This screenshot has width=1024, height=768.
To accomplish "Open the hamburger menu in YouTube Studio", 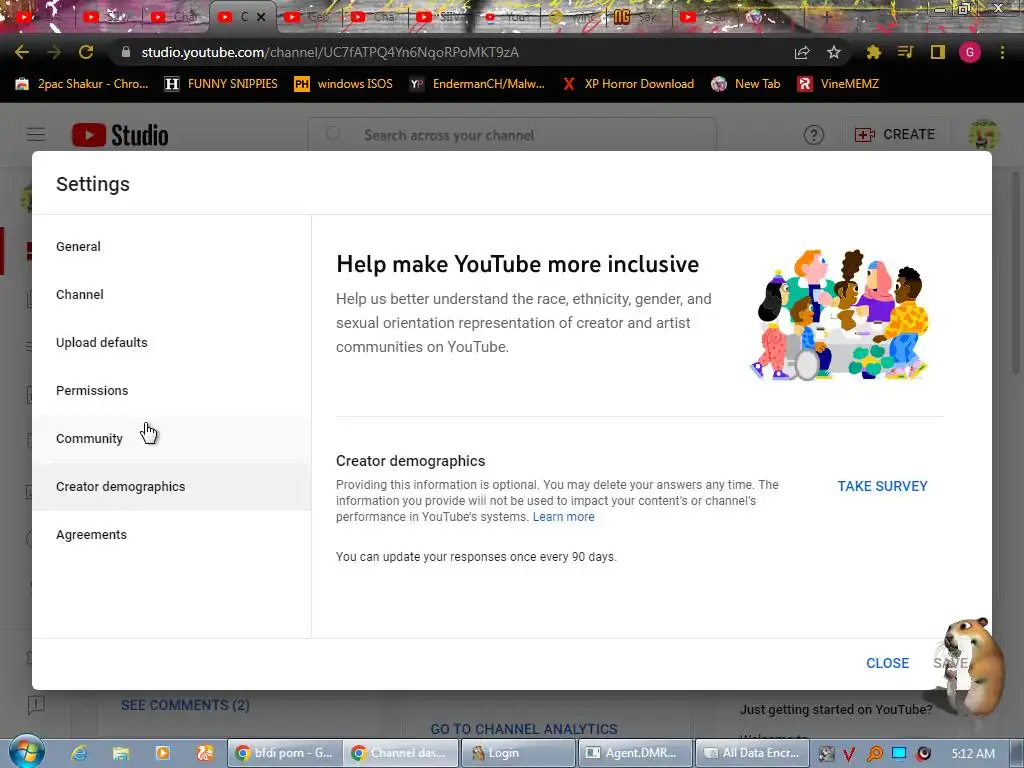I will [x=36, y=135].
